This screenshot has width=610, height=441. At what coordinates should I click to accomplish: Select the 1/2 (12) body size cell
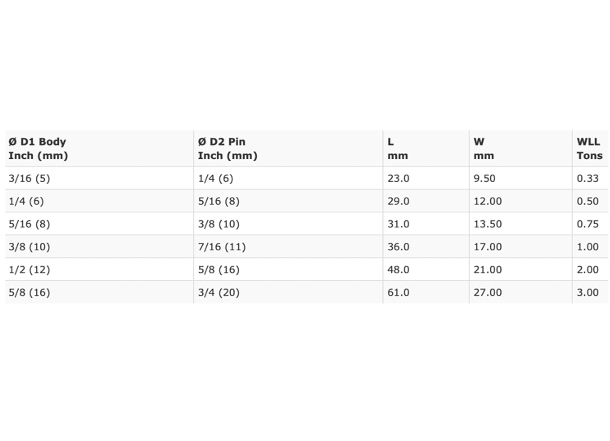point(29,270)
